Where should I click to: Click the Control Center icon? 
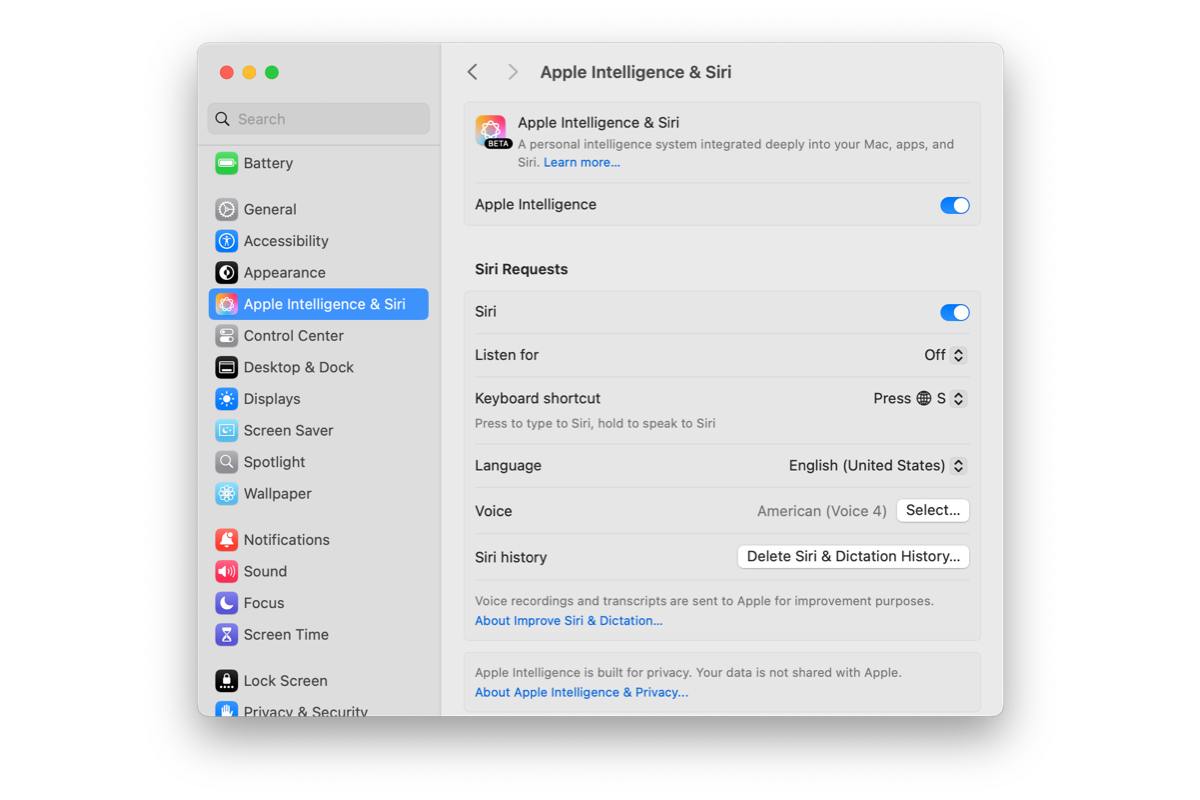click(227, 336)
